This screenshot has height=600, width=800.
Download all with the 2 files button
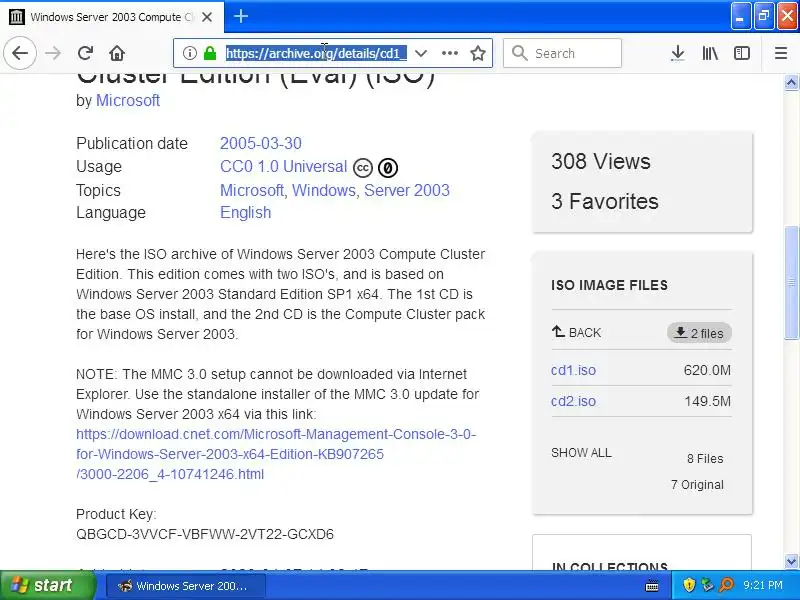(699, 333)
